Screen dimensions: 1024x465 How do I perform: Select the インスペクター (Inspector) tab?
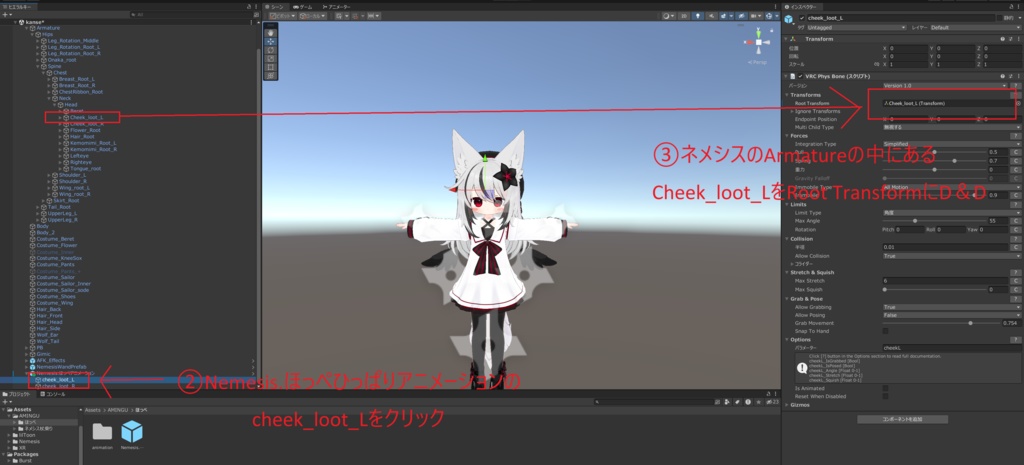tap(803, 6)
